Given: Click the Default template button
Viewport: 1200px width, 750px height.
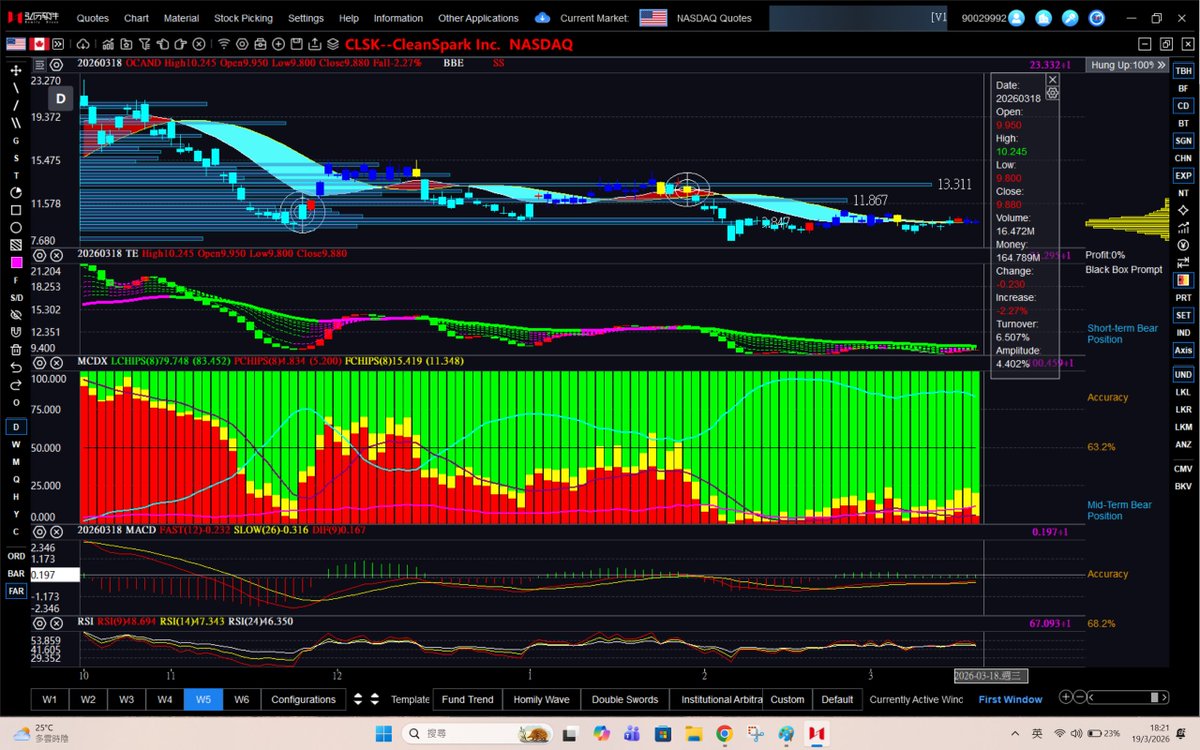Looking at the screenshot, I should (x=837, y=699).
